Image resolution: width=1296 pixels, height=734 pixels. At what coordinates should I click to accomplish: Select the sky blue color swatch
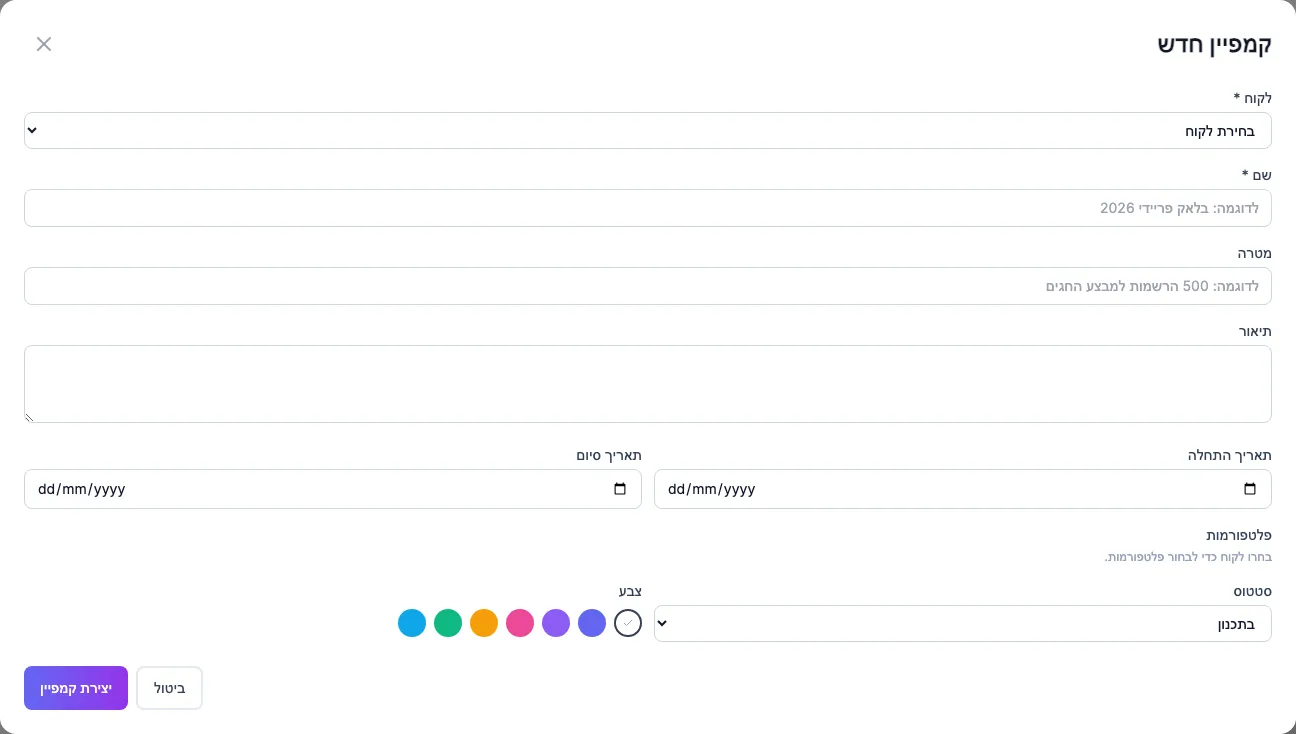(x=412, y=623)
